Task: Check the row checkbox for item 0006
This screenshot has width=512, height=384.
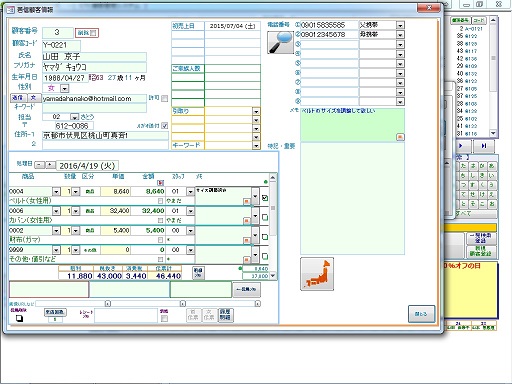Action: click(265, 217)
